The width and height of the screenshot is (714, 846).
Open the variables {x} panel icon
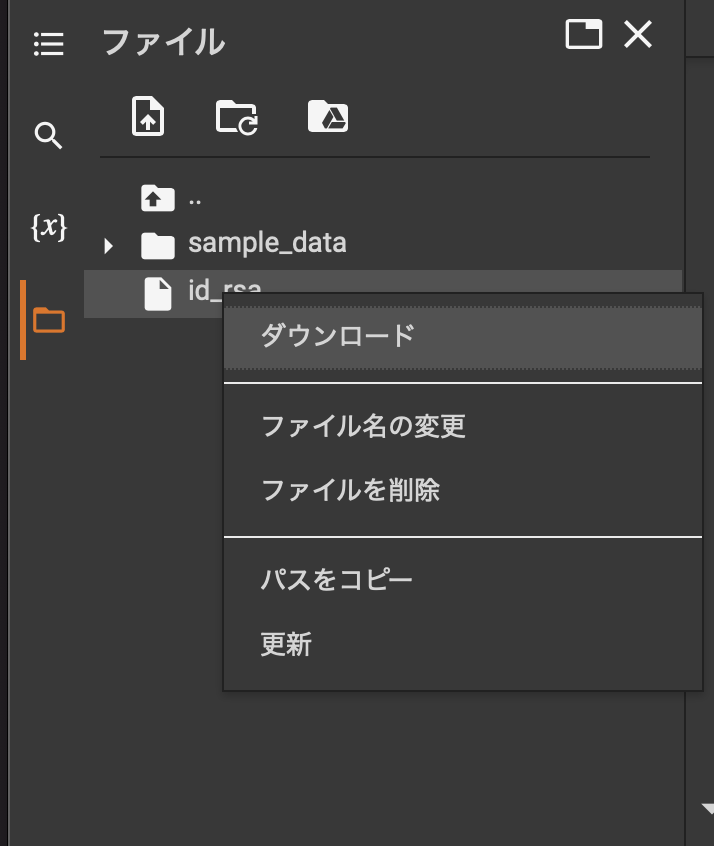(48, 228)
